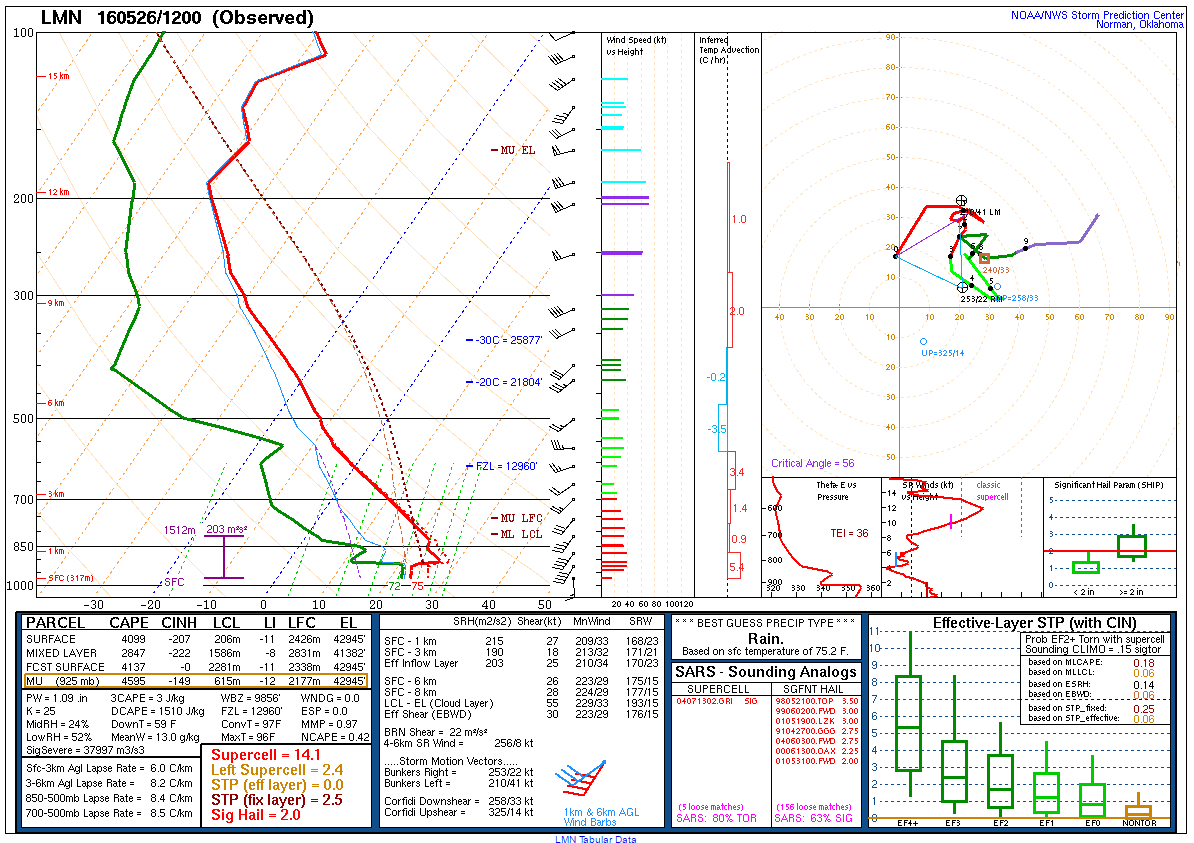
Task: Click the sounding title 'LMN 160526/1200 (Observed)'
Action: [177, 18]
